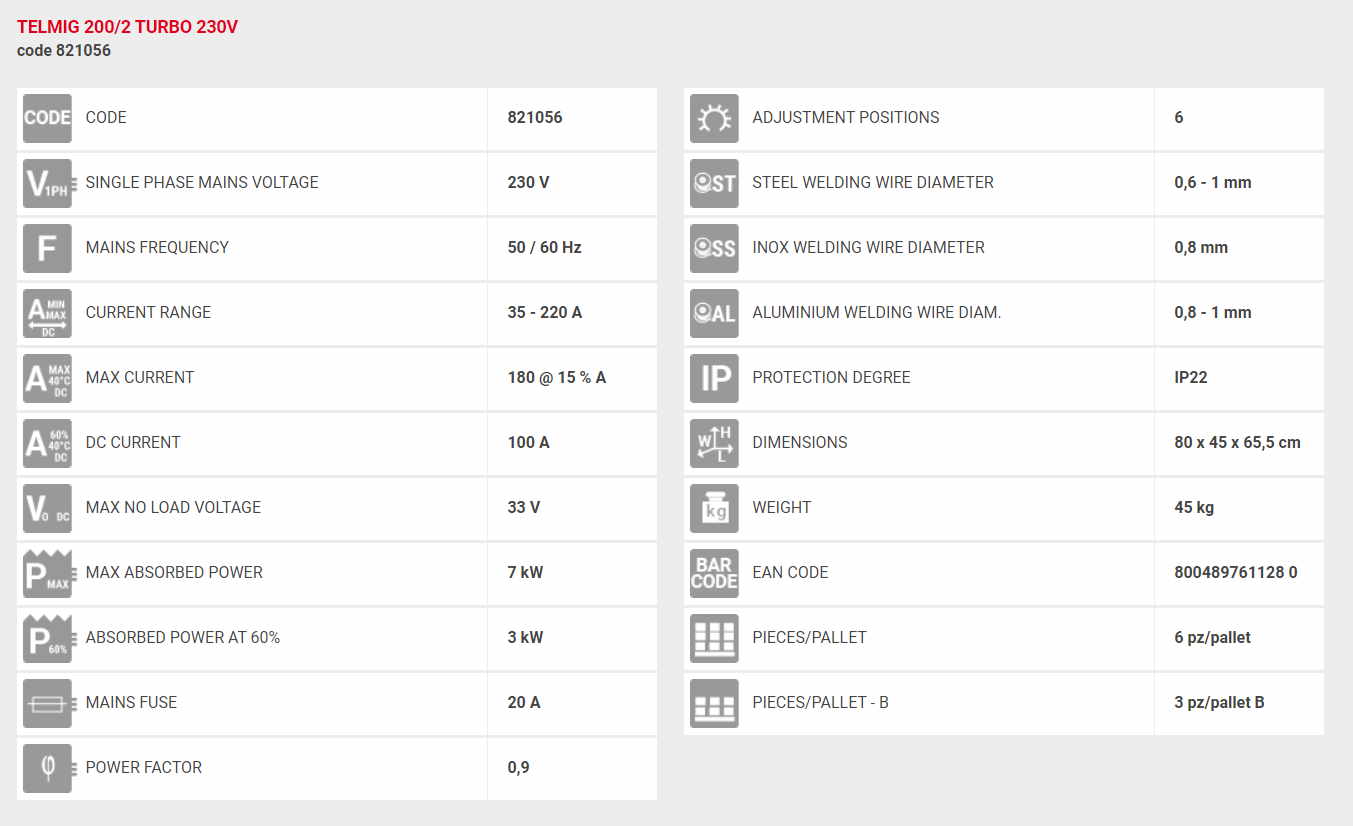This screenshot has width=1353, height=826.
Task: Click the 'STEEL WELDING WIRE DIAMETER' label
Action: tap(873, 182)
